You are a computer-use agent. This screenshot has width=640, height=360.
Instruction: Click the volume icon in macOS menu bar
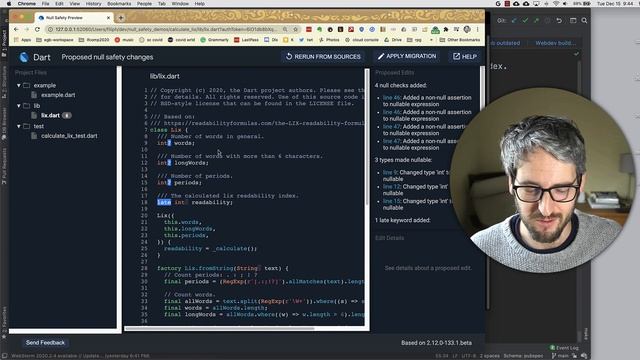click(565, 4)
